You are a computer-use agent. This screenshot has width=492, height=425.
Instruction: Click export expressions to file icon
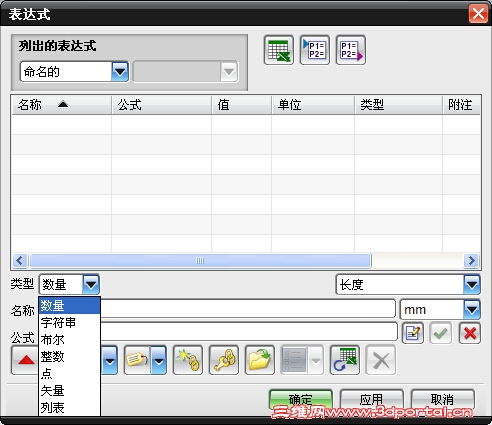point(351,50)
